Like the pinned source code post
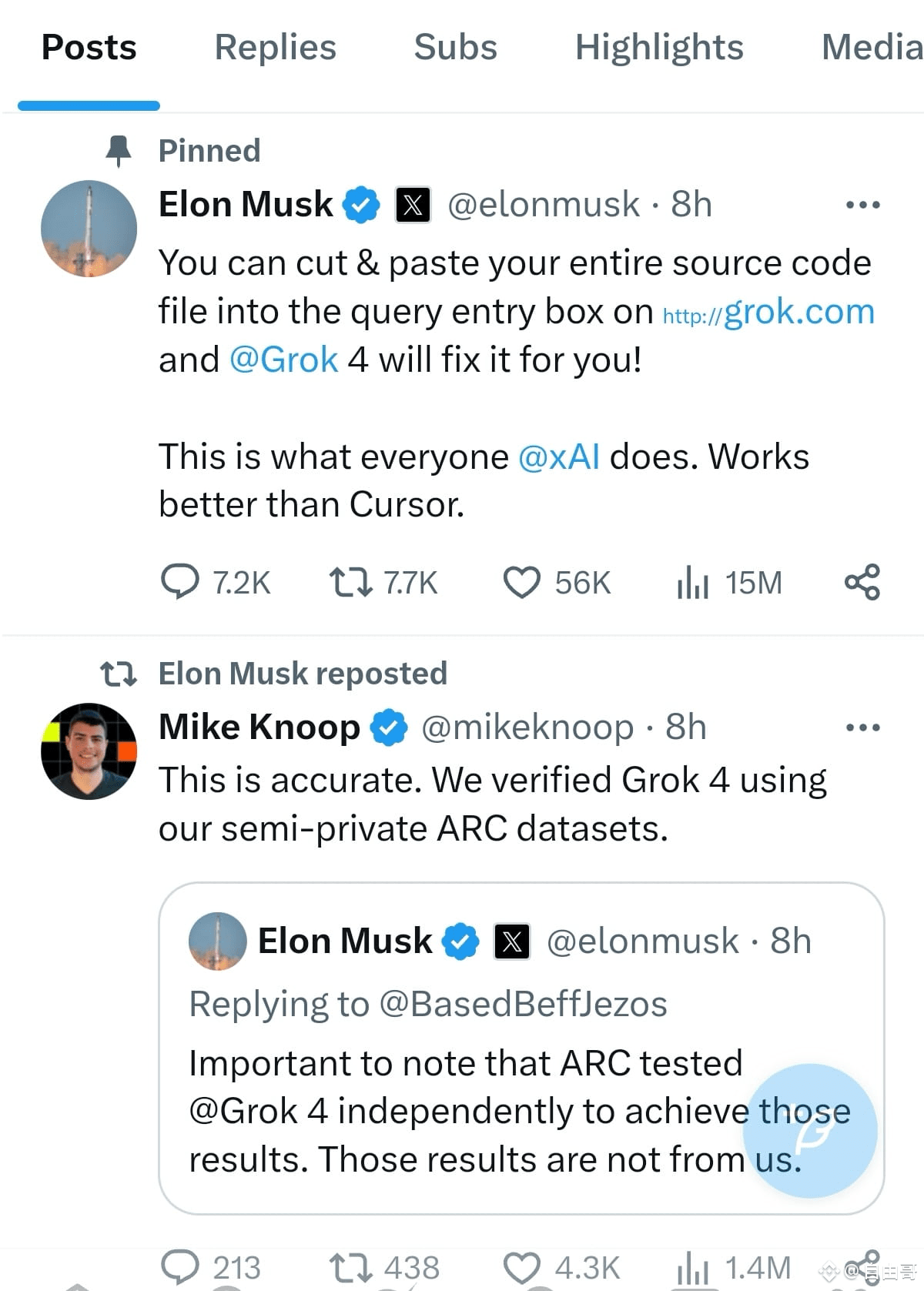The image size is (924, 1291). (x=522, y=582)
